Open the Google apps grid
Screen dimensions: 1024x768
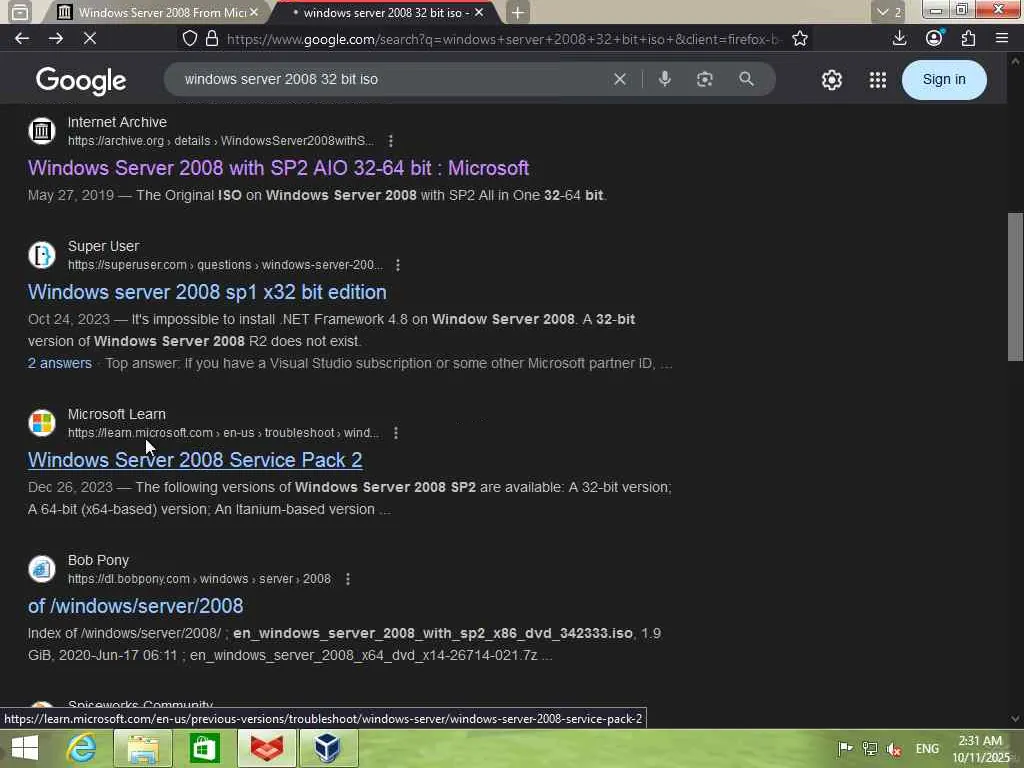878,80
